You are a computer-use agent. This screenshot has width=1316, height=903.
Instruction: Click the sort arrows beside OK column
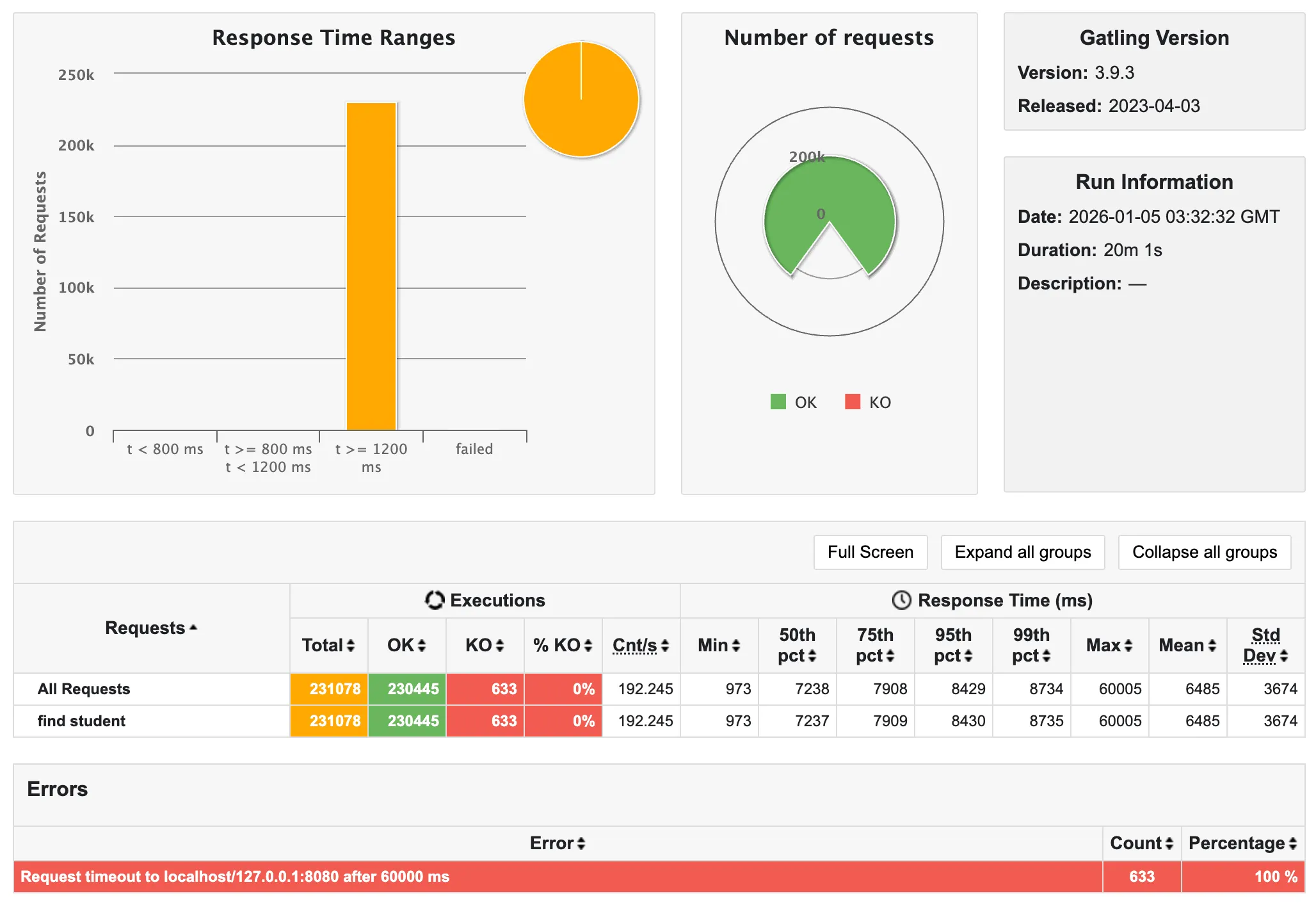[421, 646]
